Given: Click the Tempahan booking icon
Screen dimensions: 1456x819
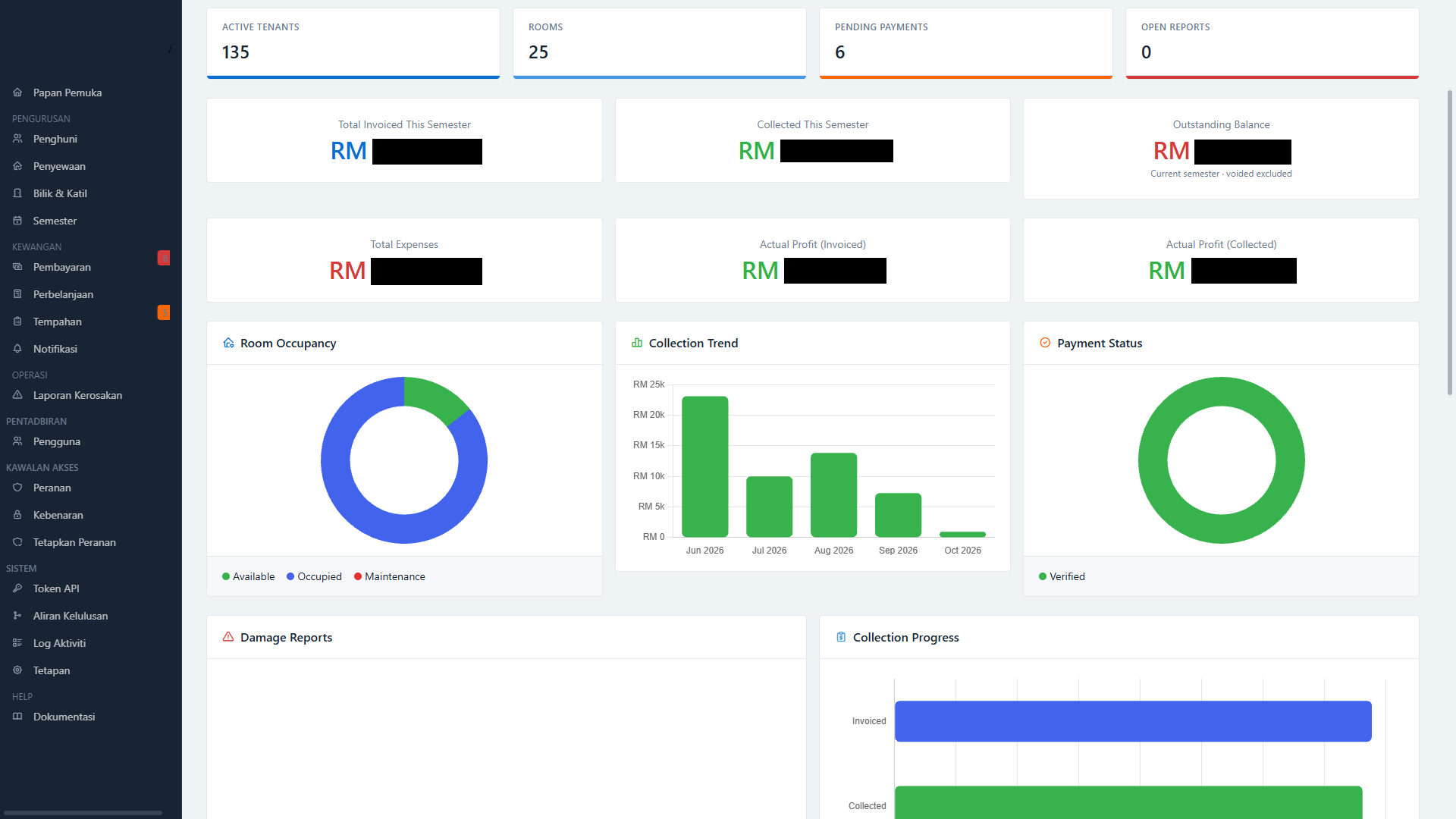Looking at the screenshot, I should (x=17, y=322).
